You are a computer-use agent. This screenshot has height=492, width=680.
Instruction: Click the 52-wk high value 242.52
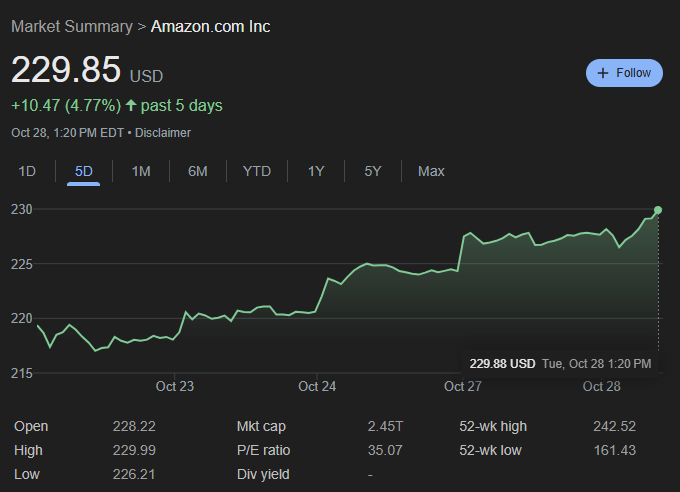(615, 426)
